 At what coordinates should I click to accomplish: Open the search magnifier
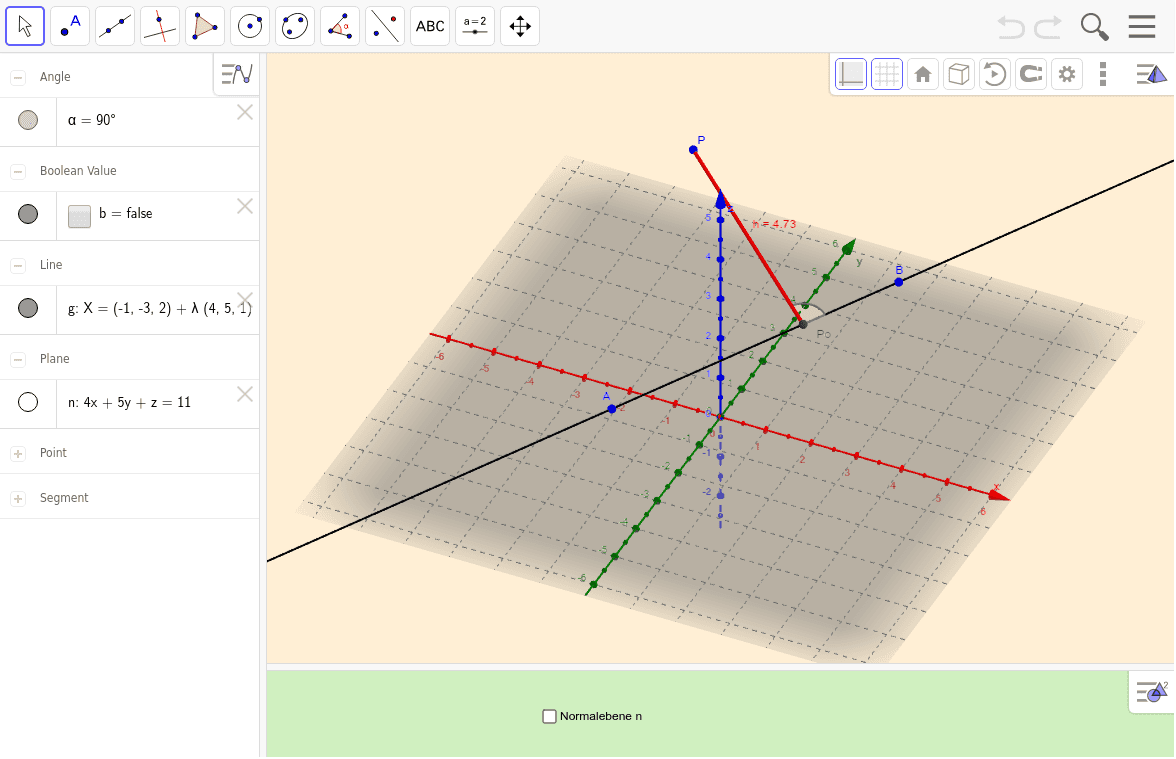1094,27
